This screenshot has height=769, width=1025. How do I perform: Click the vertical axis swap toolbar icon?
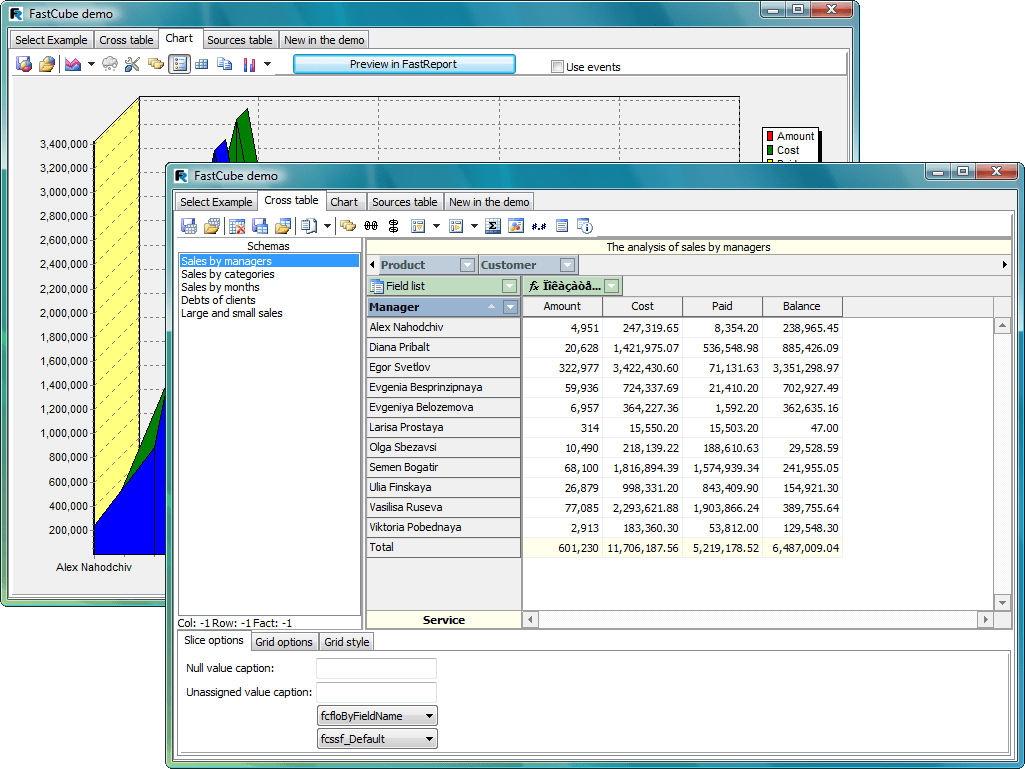coord(394,226)
